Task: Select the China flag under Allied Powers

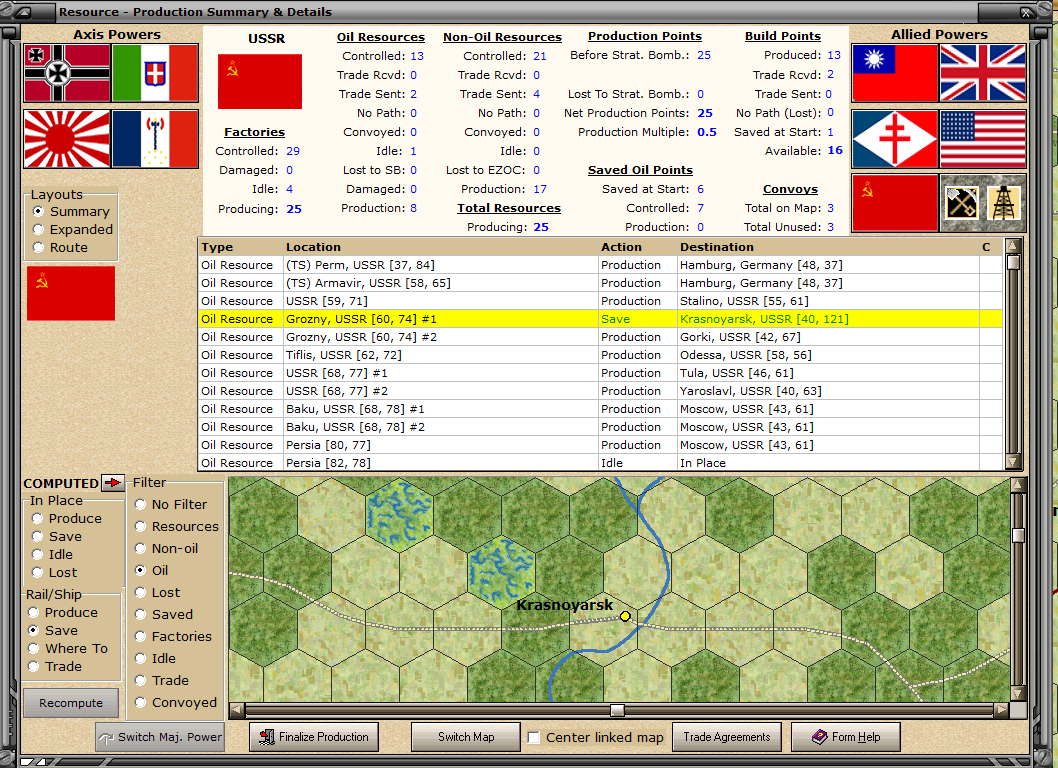Action: (x=895, y=73)
